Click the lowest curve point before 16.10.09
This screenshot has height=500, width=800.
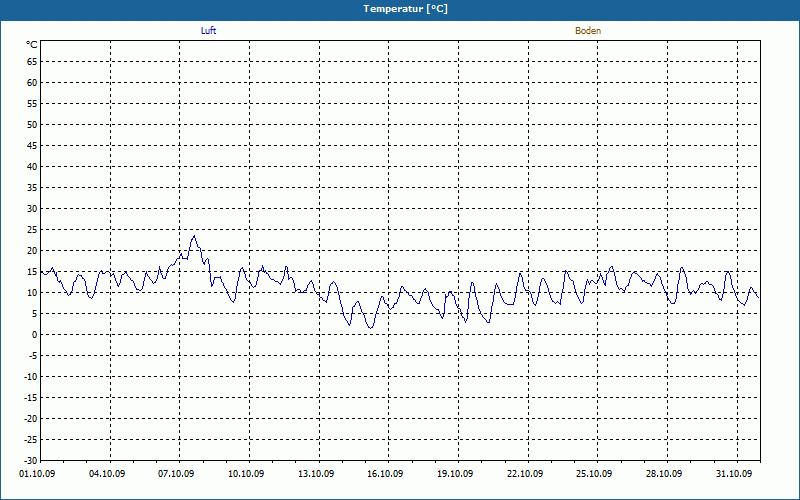click(x=371, y=328)
